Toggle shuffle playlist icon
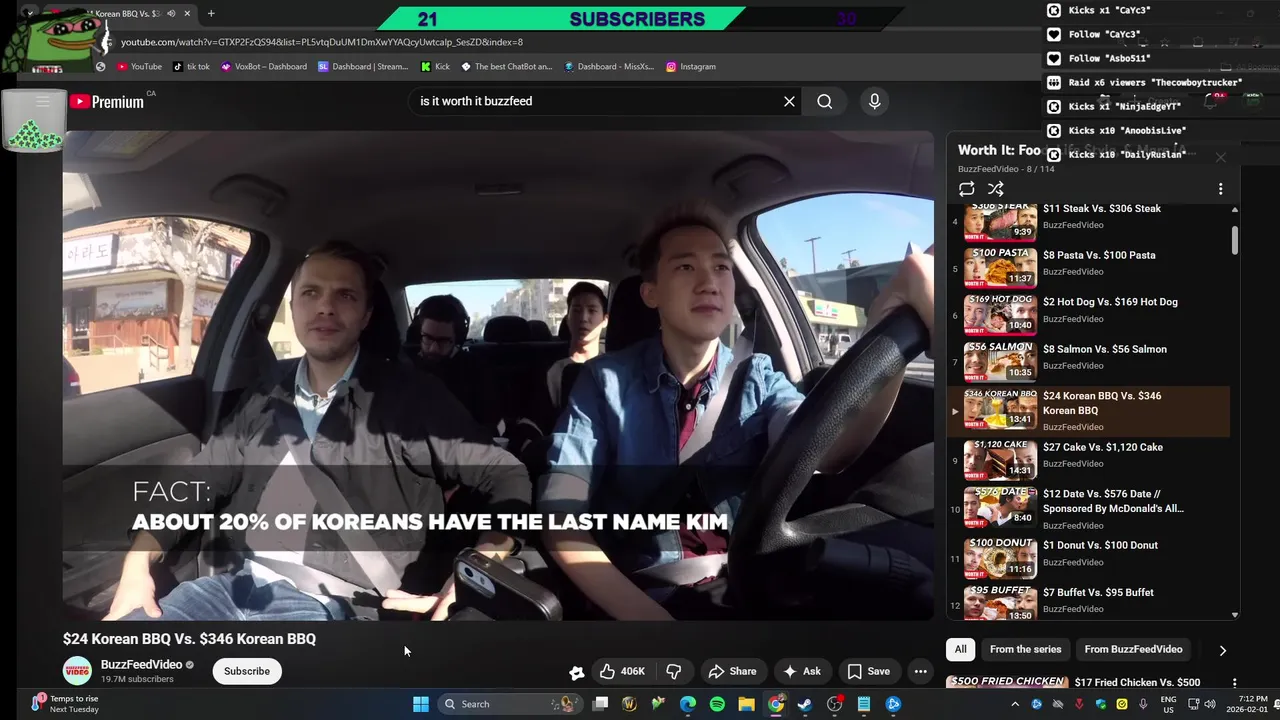The height and width of the screenshot is (720, 1280). [996, 189]
